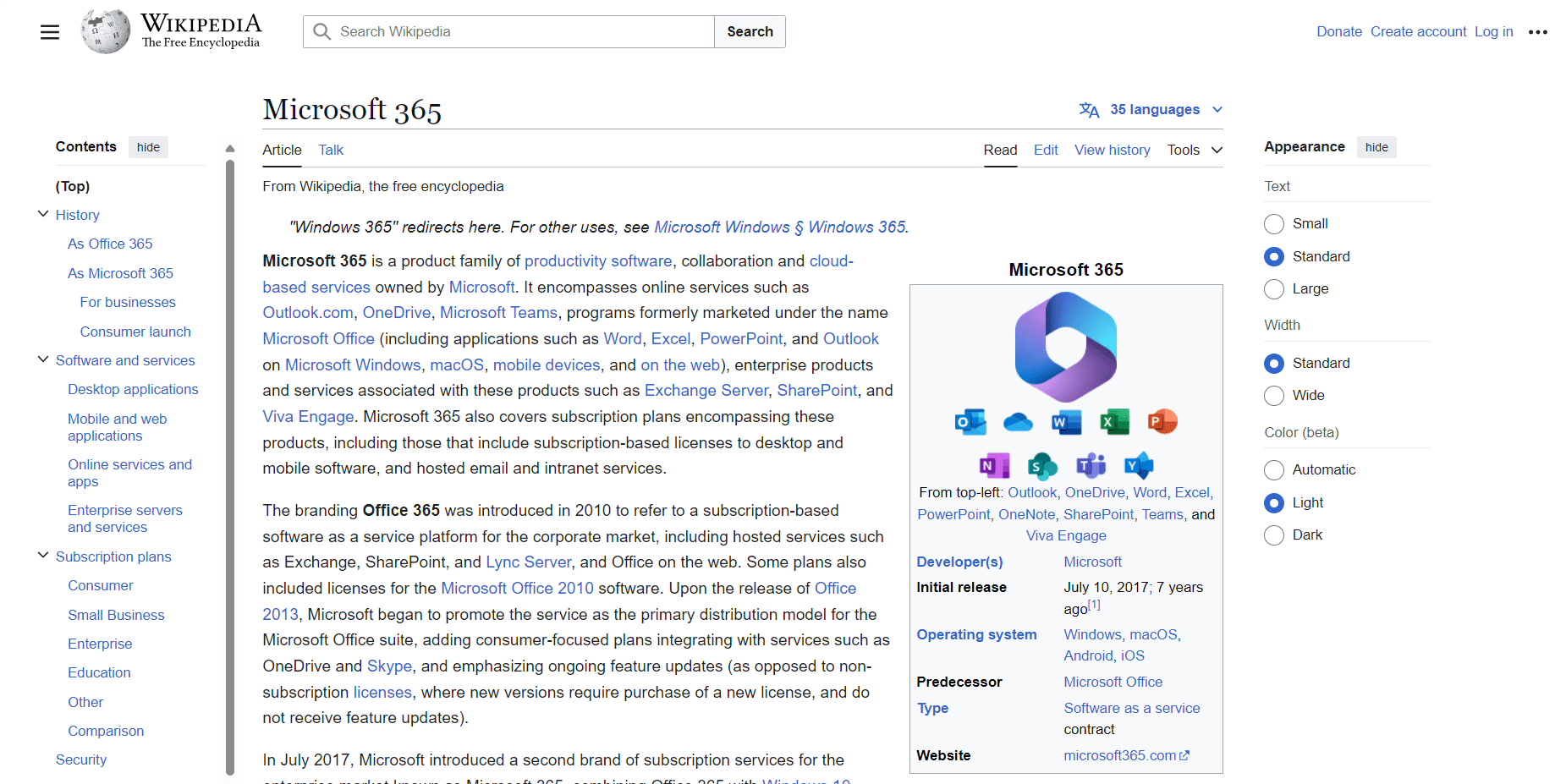1566x784 pixels.
Task: Select Standard page width
Action: pyautogui.click(x=1273, y=364)
